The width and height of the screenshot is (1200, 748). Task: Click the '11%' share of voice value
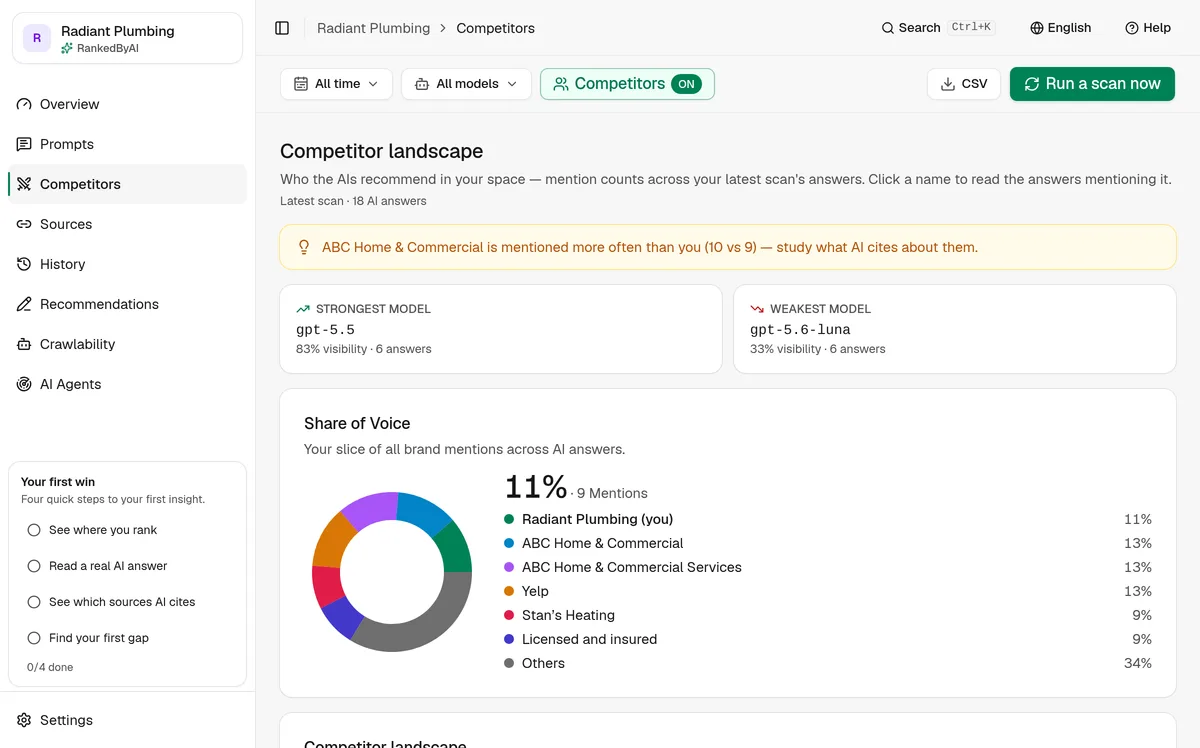pyautogui.click(x=536, y=488)
